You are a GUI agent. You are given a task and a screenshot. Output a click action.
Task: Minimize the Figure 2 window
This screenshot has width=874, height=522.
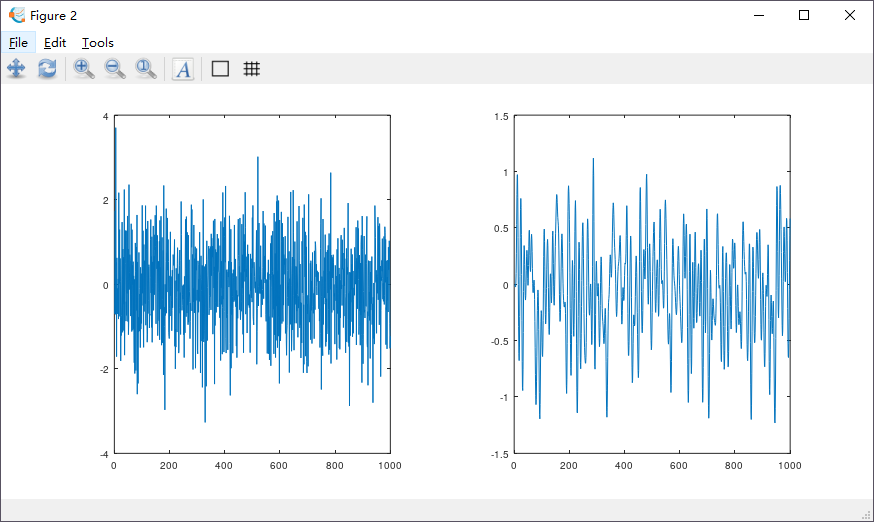pos(759,15)
